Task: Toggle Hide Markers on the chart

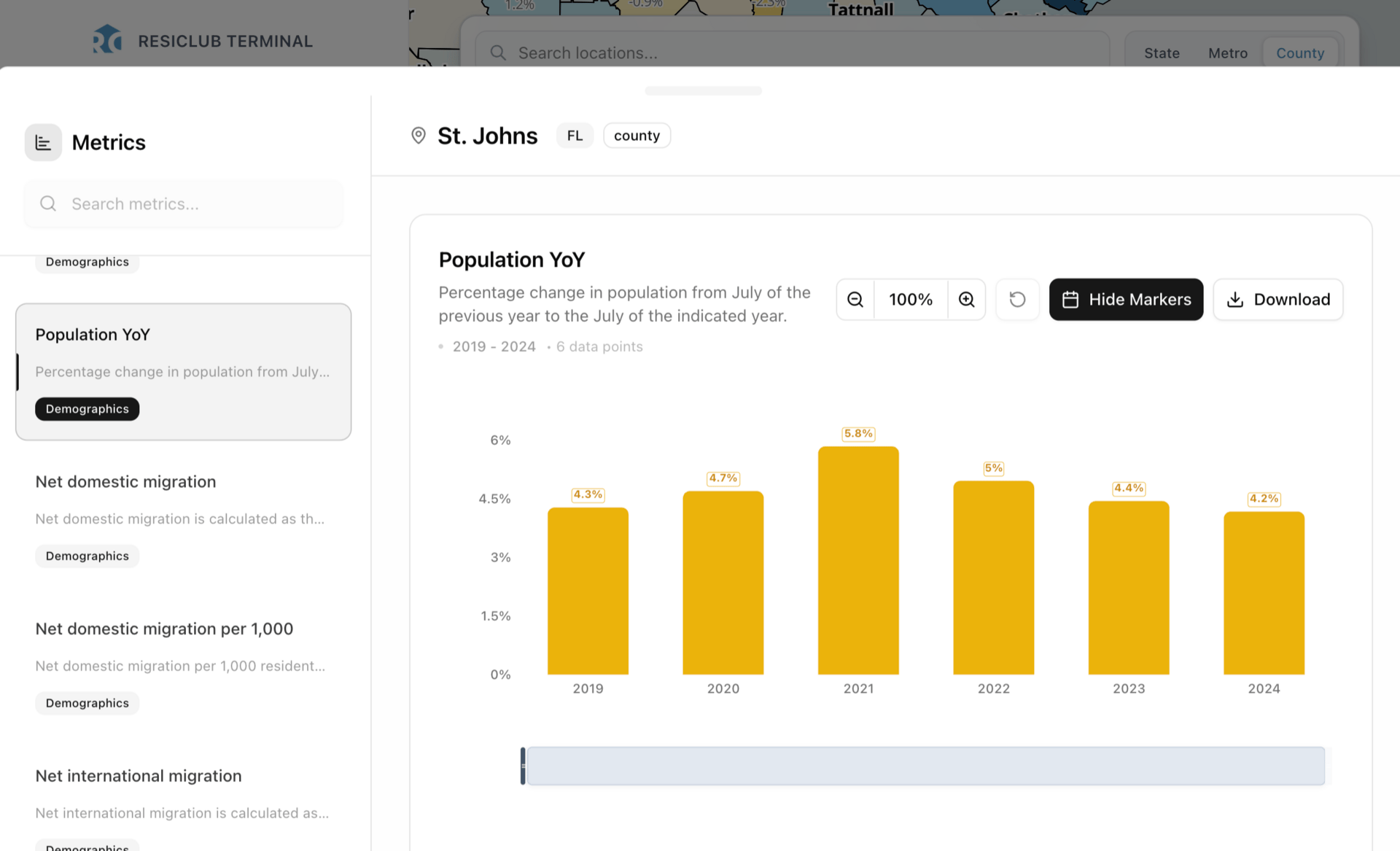Action: coord(1126,300)
